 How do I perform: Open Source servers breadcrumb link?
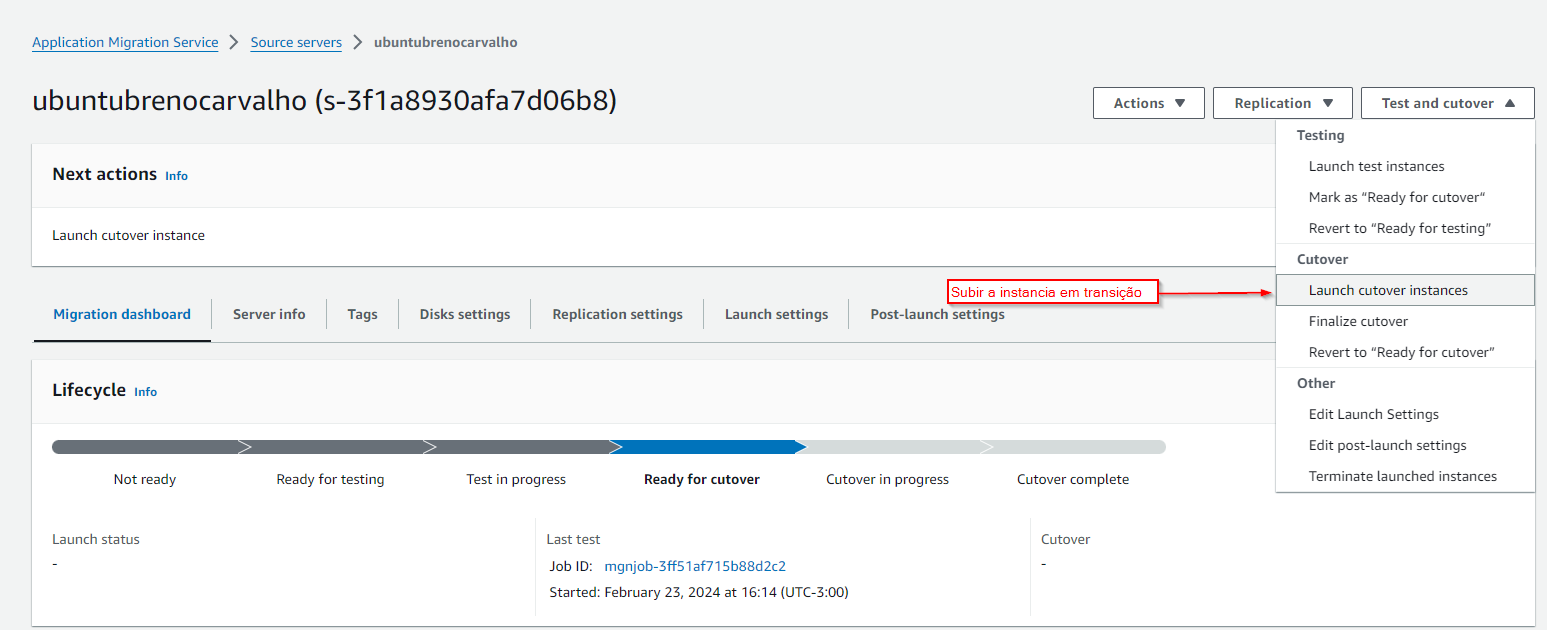pos(296,42)
